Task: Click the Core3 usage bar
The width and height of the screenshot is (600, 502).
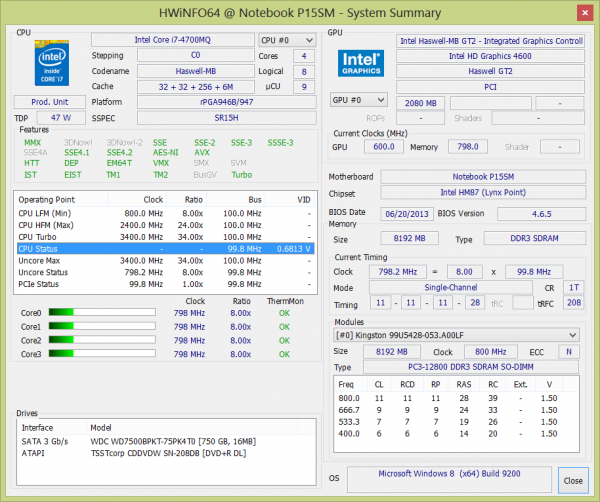Action: (102, 354)
